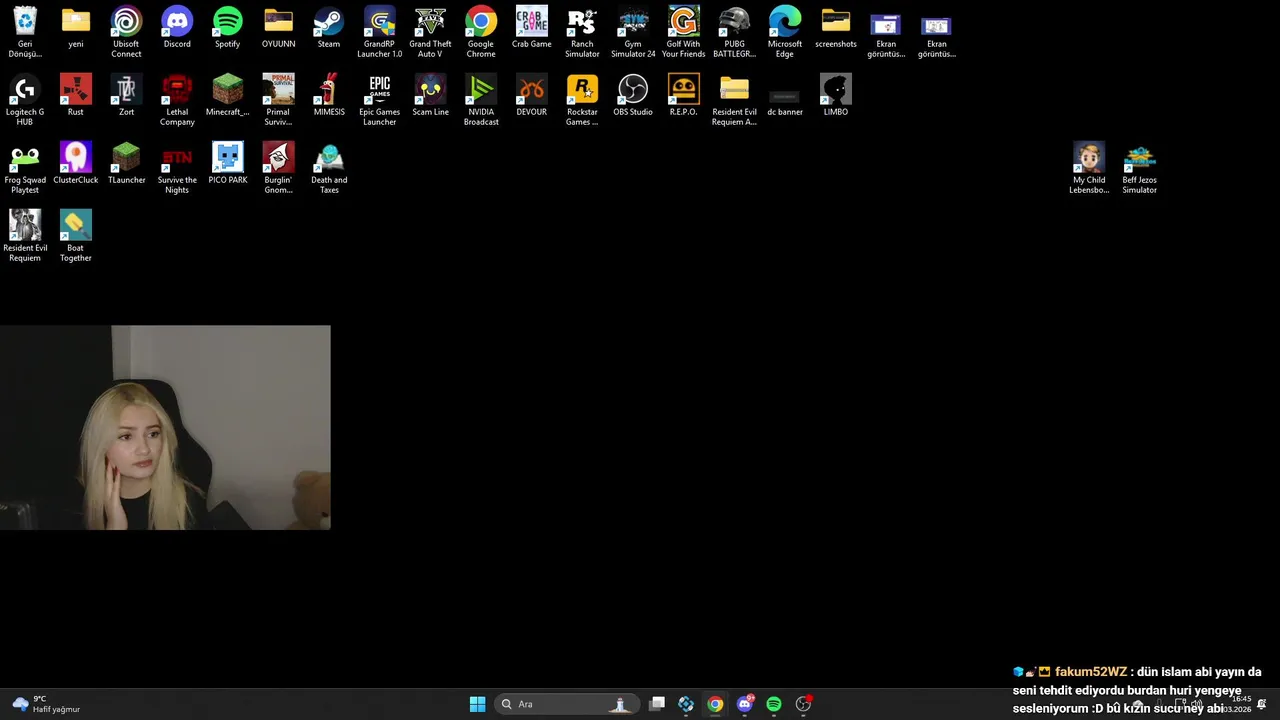Open the screenshots folder

click(835, 28)
